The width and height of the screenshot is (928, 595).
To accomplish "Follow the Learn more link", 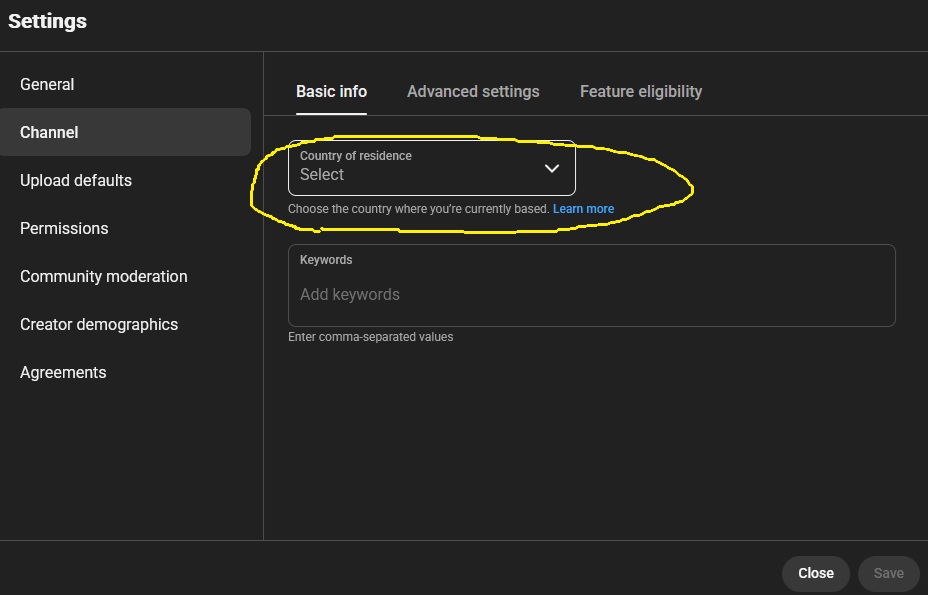I will pyautogui.click(x=583, y=209).
